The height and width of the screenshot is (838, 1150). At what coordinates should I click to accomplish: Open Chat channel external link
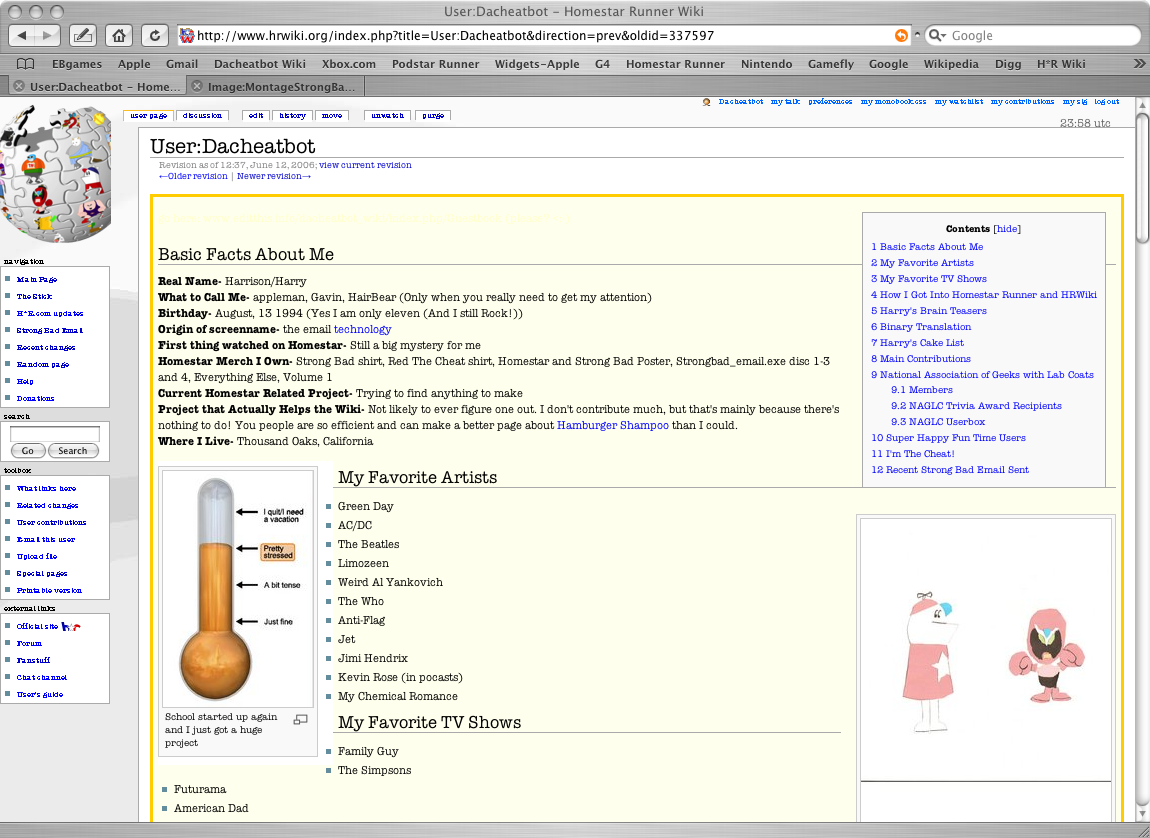(42, 677)
